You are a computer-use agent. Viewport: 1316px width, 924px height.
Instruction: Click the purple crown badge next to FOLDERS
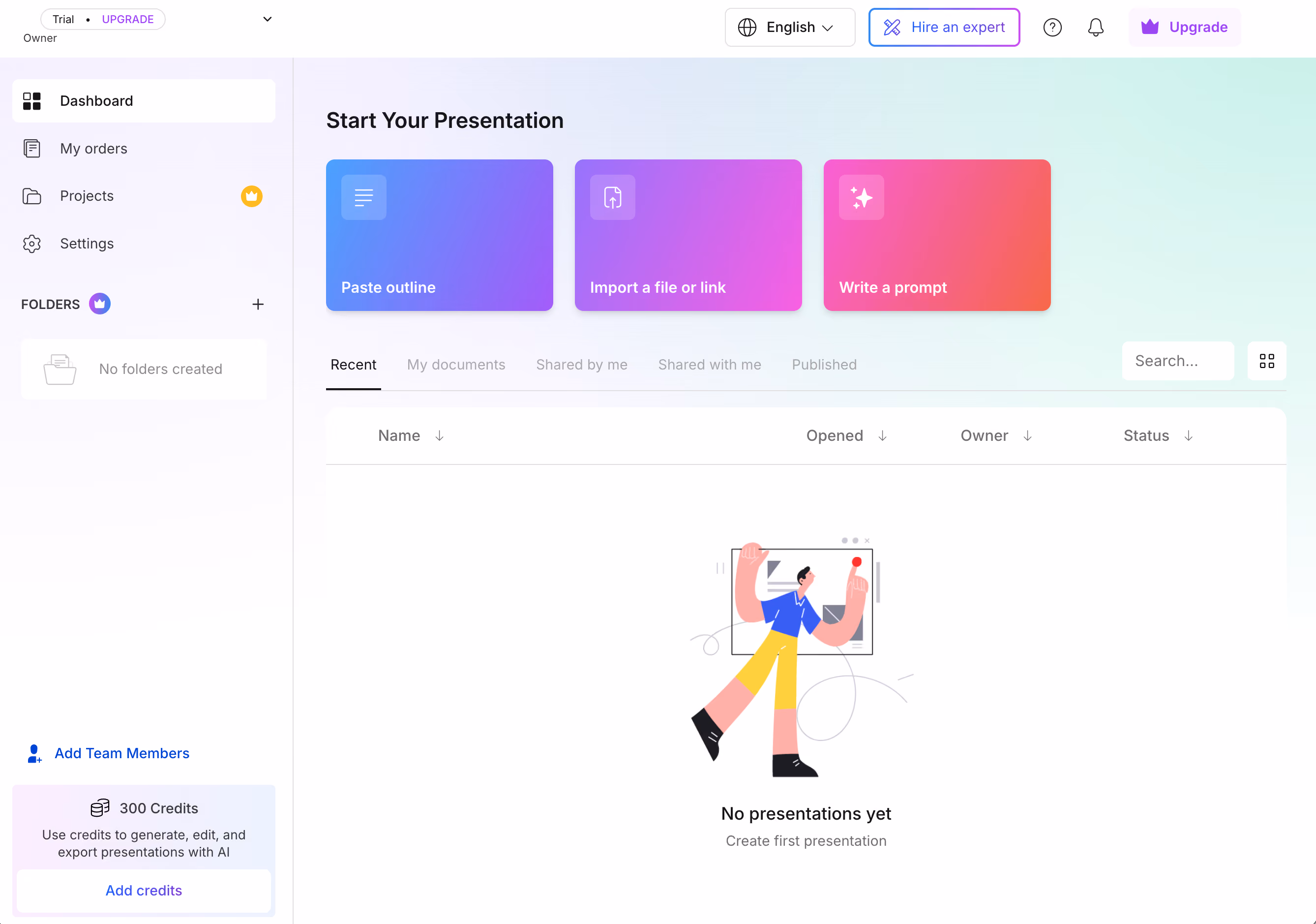pyautogui.click(x=100, y=304)
